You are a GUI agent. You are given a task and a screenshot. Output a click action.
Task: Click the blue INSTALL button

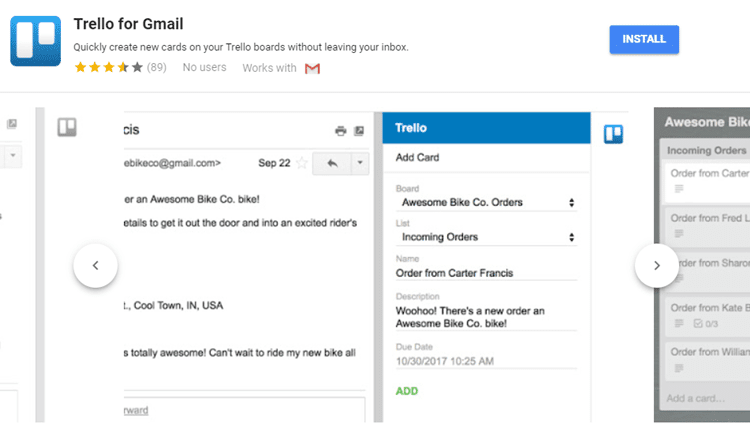coord(644,39)
